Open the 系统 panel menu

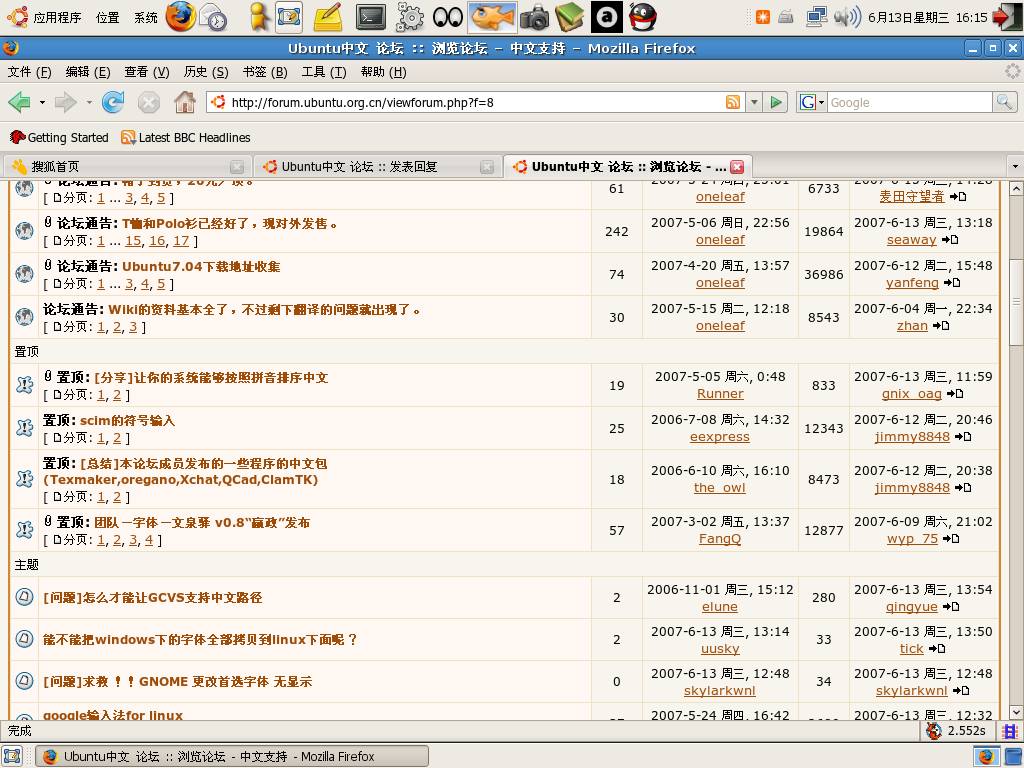[x=146, y=18]
